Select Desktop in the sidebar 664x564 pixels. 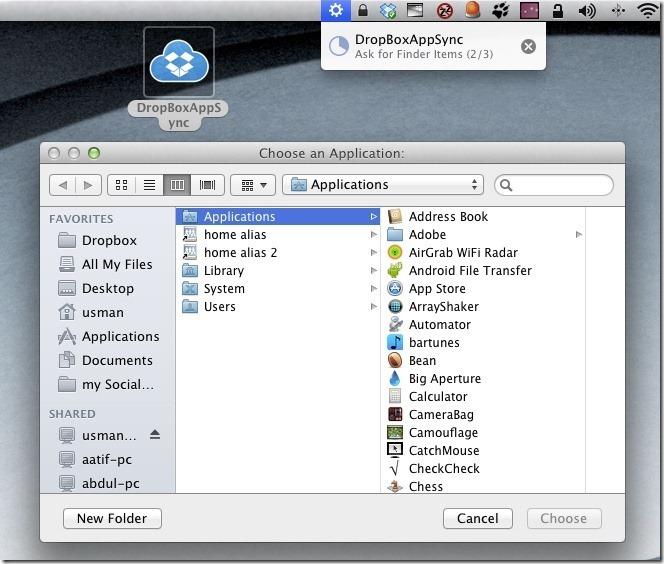click(x=96, y=289)
